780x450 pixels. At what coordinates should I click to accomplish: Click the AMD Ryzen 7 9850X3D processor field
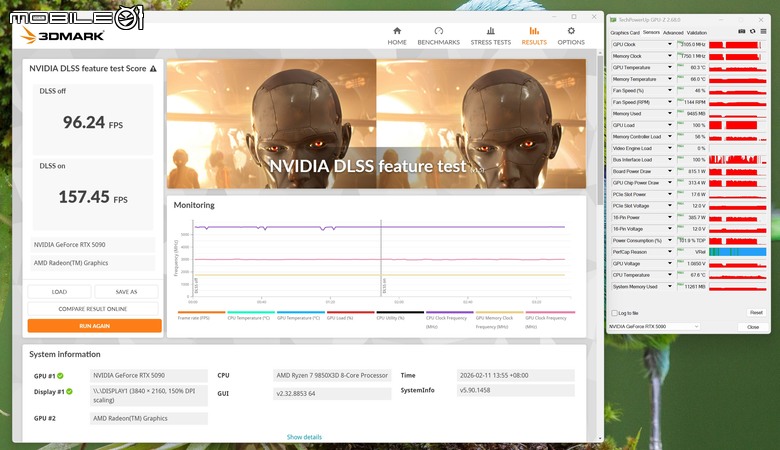click(332, 375)
